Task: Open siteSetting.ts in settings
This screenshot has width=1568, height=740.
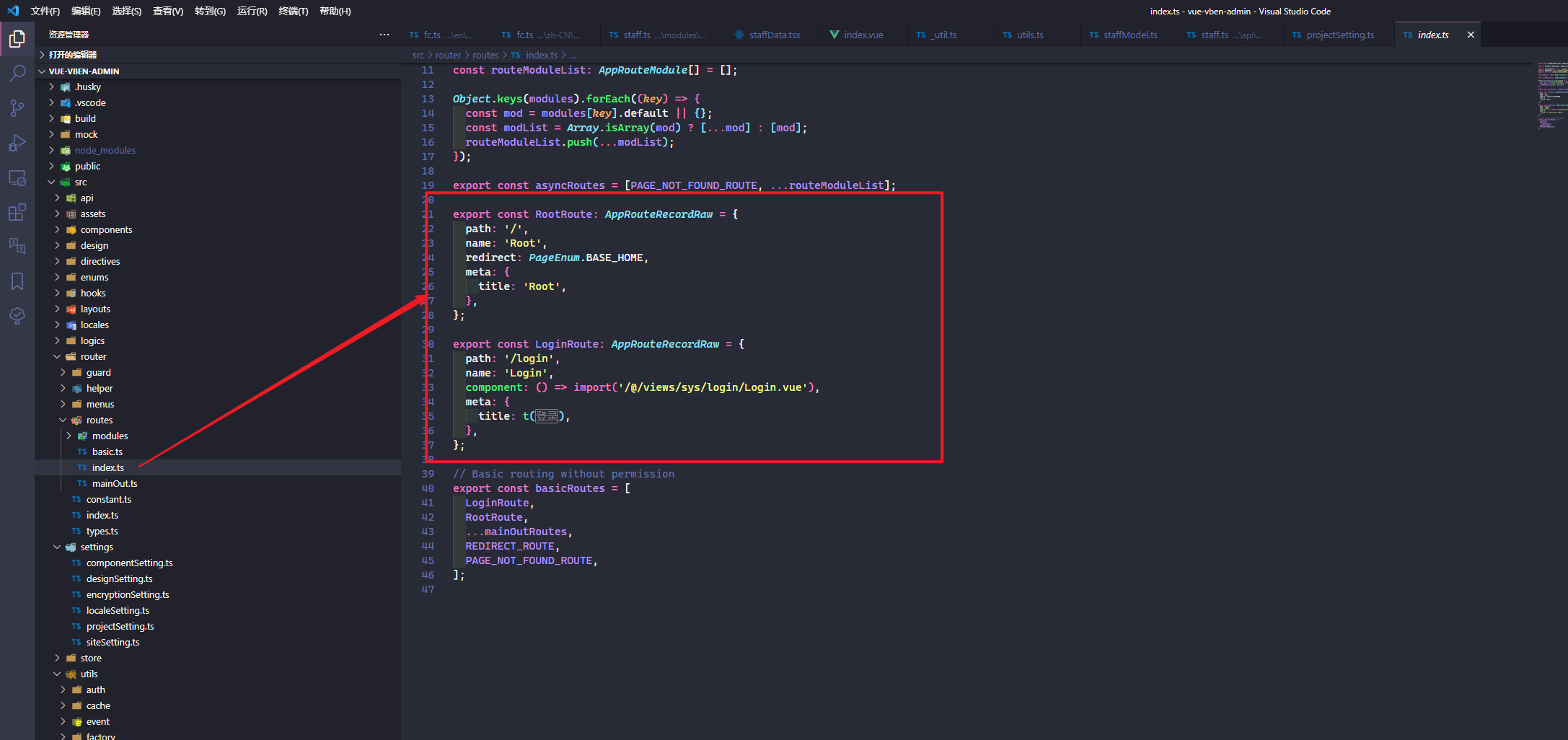Action: (113, 642)
